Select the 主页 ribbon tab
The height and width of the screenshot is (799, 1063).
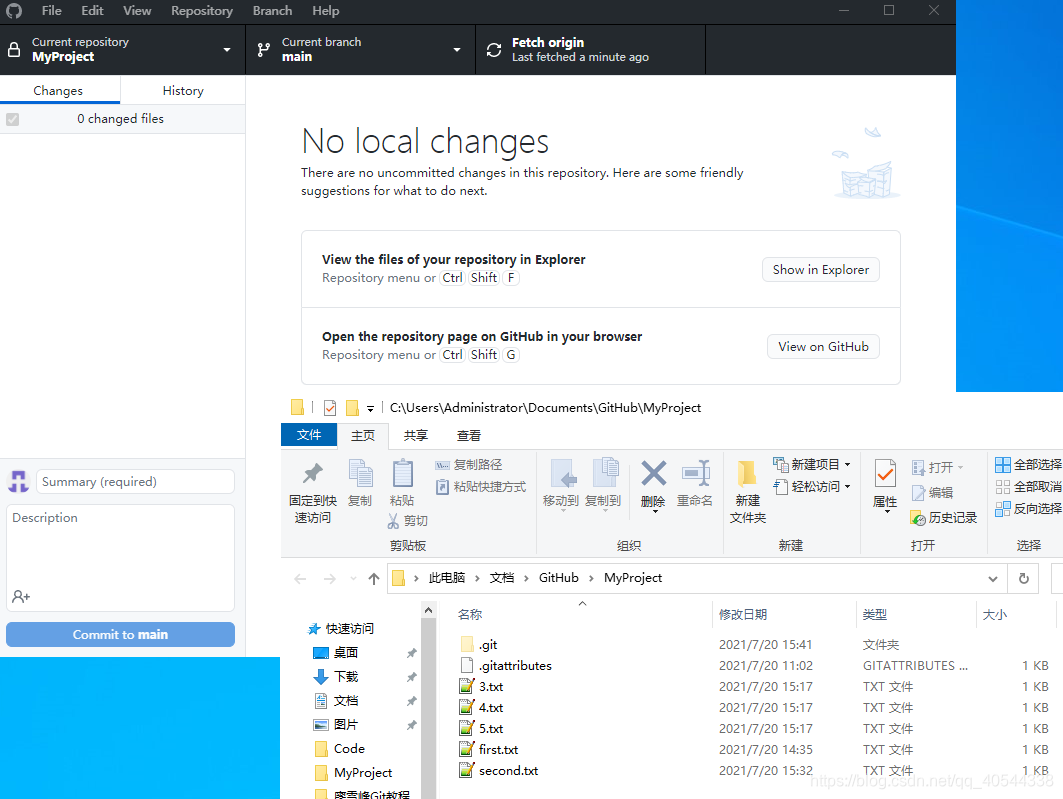coord(363,435)
